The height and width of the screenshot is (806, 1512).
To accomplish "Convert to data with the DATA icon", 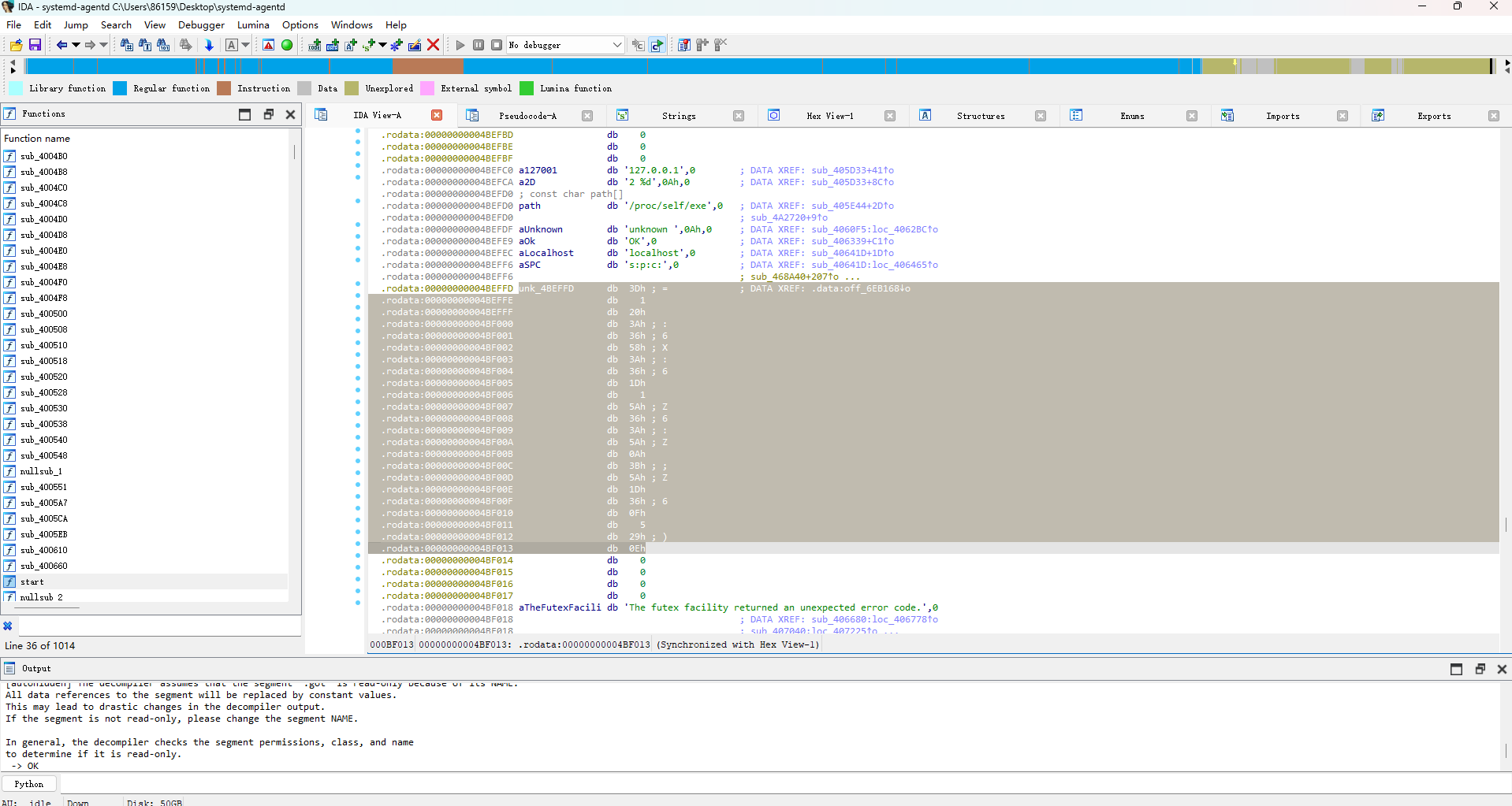I will point(333,45).
